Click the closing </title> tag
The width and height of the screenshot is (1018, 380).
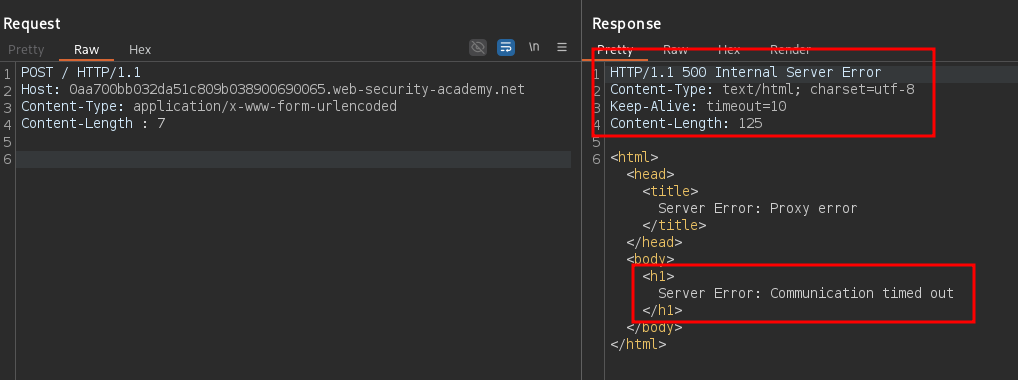coord(674,225)
